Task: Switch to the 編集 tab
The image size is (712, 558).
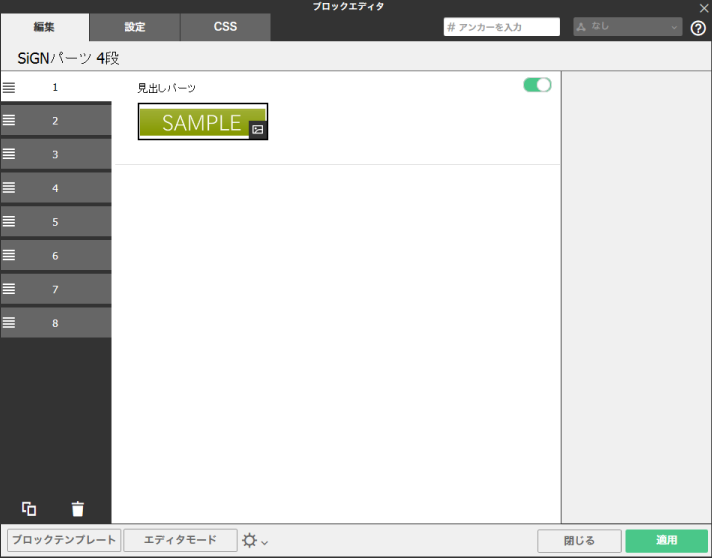Action: [x=44, y=27]
